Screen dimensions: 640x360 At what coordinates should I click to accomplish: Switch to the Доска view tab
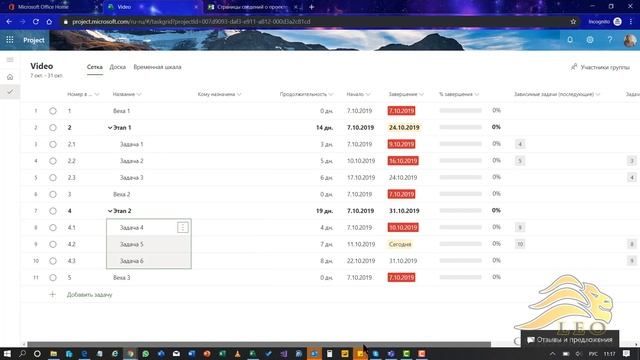point(118,67)
